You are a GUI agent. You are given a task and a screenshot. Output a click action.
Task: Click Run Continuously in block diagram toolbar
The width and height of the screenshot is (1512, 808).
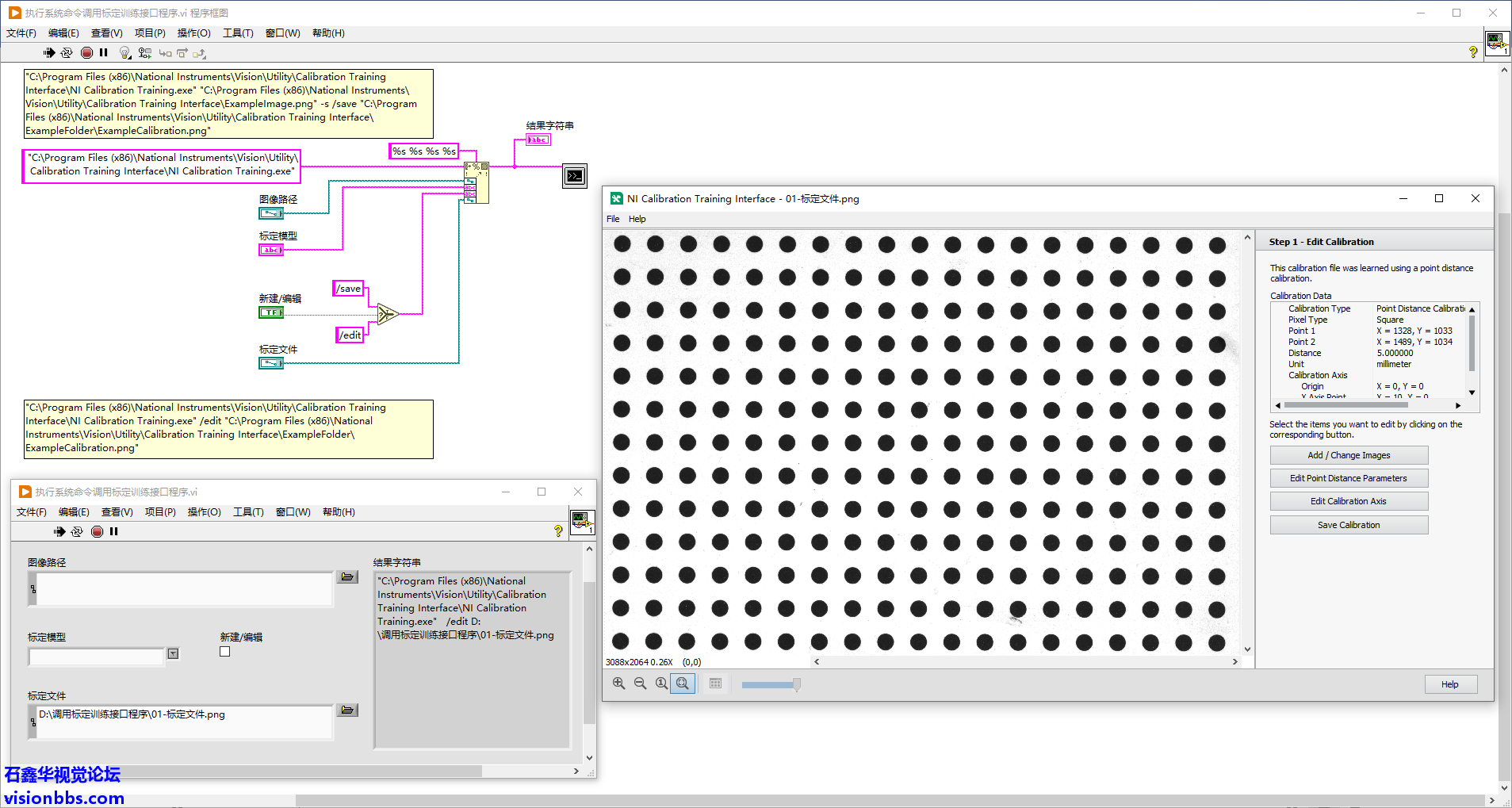[x=67, y=53]
